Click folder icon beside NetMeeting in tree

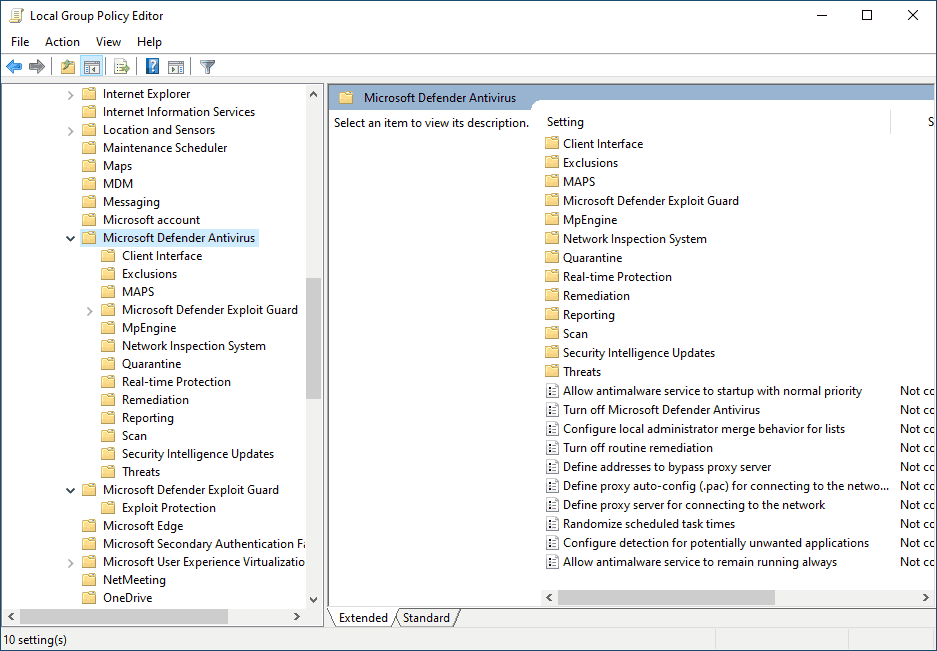point(89,580)
